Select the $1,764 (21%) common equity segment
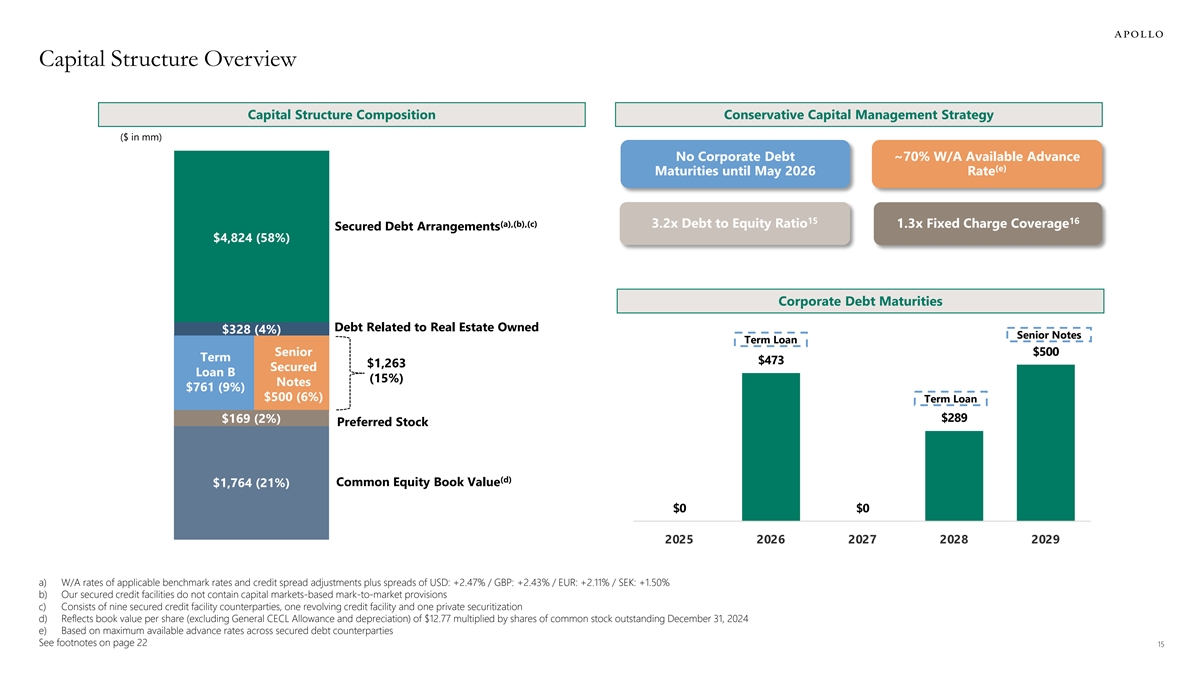 click(x=251, y=483)
